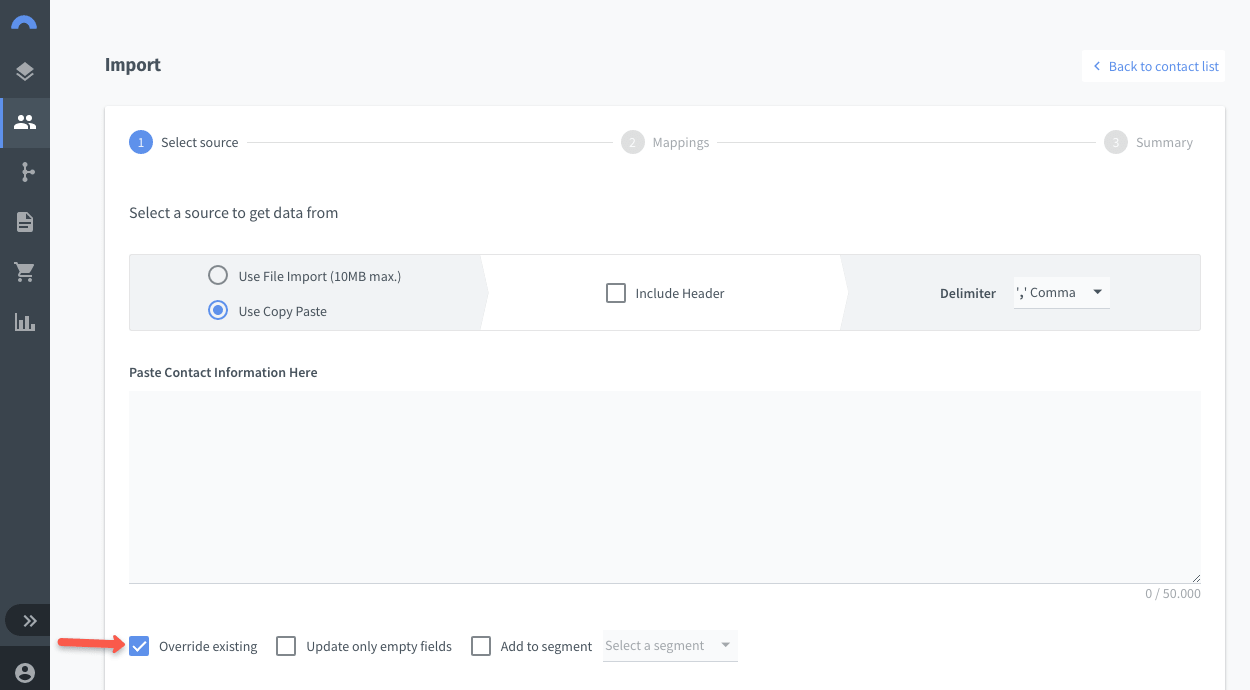Click step 1 Select source
Screen dimensions: 1250x690
[184, 142]
